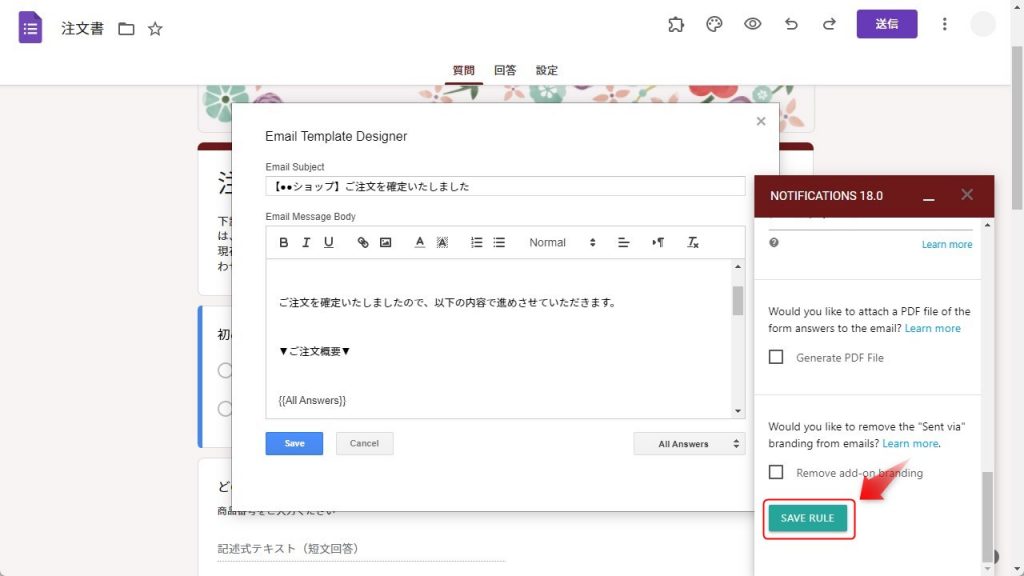Click the 送信 send button
This screenshot has width=1024, height=576.
(x=887, y=24)
